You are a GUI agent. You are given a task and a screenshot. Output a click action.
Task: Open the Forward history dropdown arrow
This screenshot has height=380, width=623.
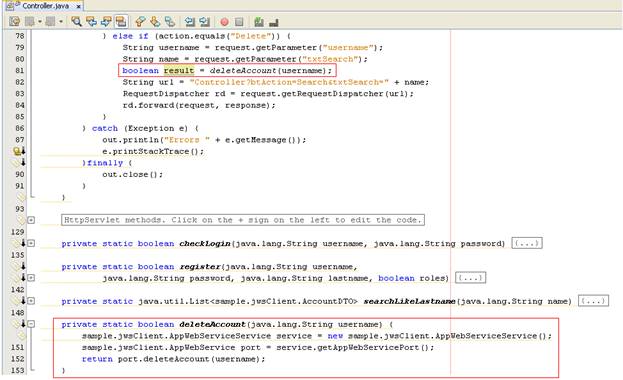coord(61,21)
